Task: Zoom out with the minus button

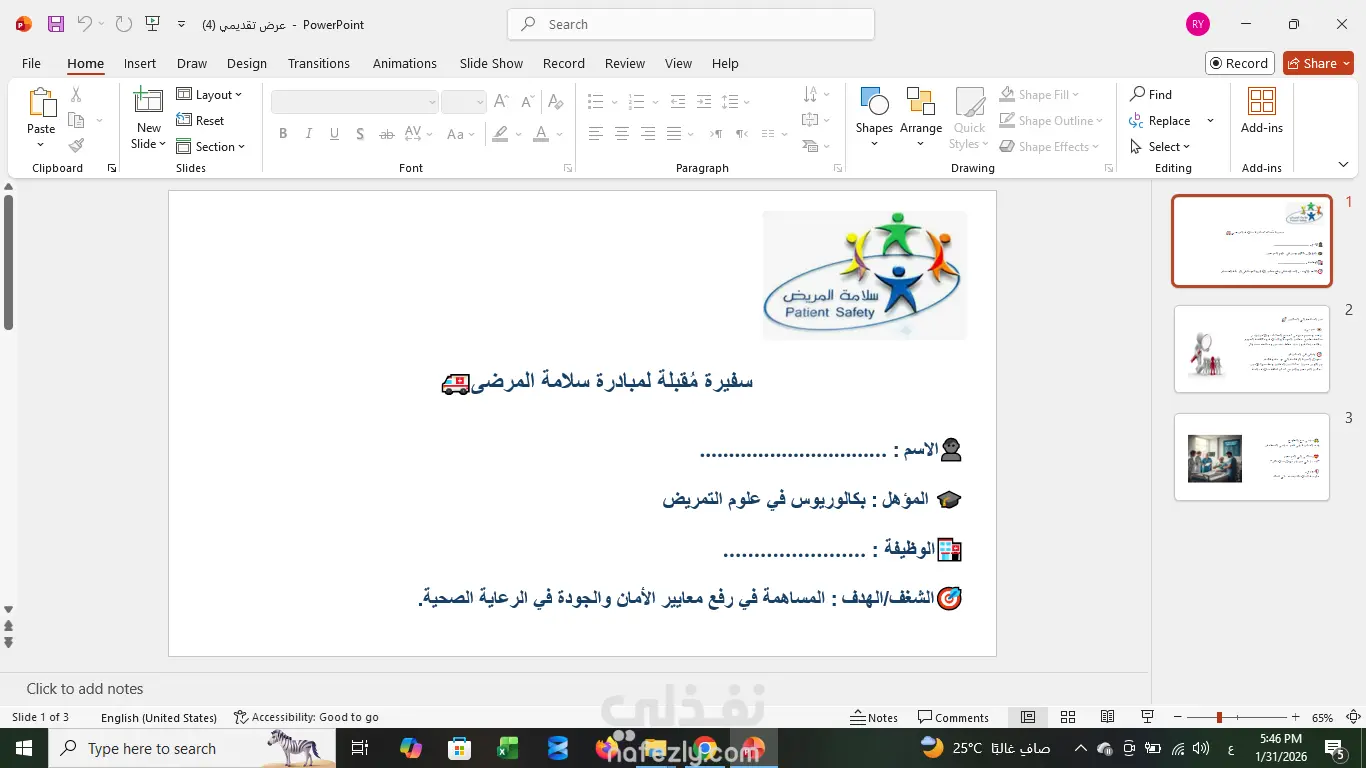Action: click(1177, 717)
